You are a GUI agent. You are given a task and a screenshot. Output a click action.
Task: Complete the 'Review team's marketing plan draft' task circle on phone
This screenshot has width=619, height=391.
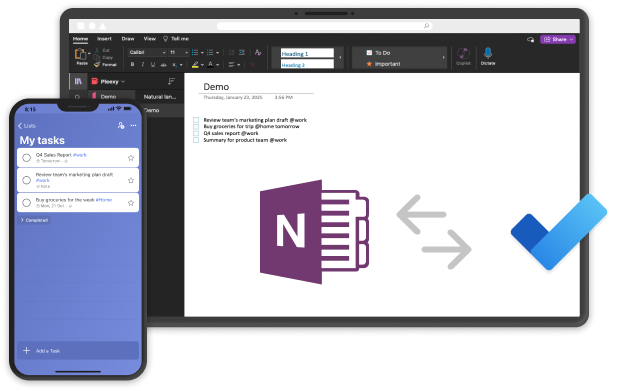(26, 180)
